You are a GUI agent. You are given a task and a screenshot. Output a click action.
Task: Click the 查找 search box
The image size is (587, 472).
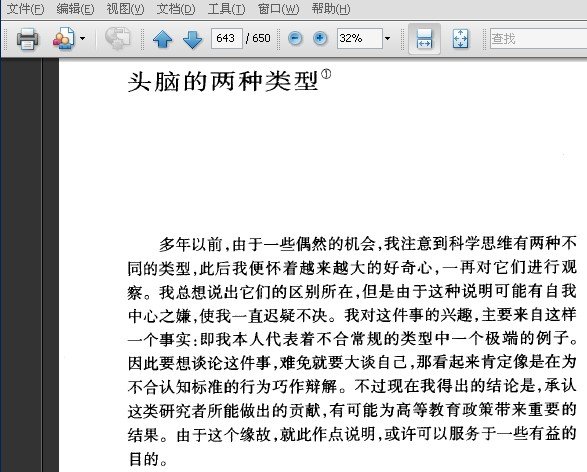pos(538,38)
